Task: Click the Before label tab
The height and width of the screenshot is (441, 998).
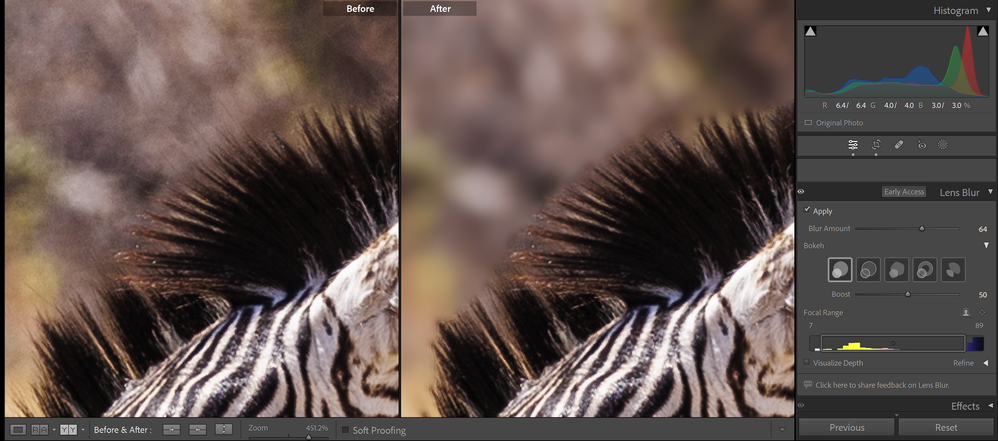Action: (x=360, y=8)
